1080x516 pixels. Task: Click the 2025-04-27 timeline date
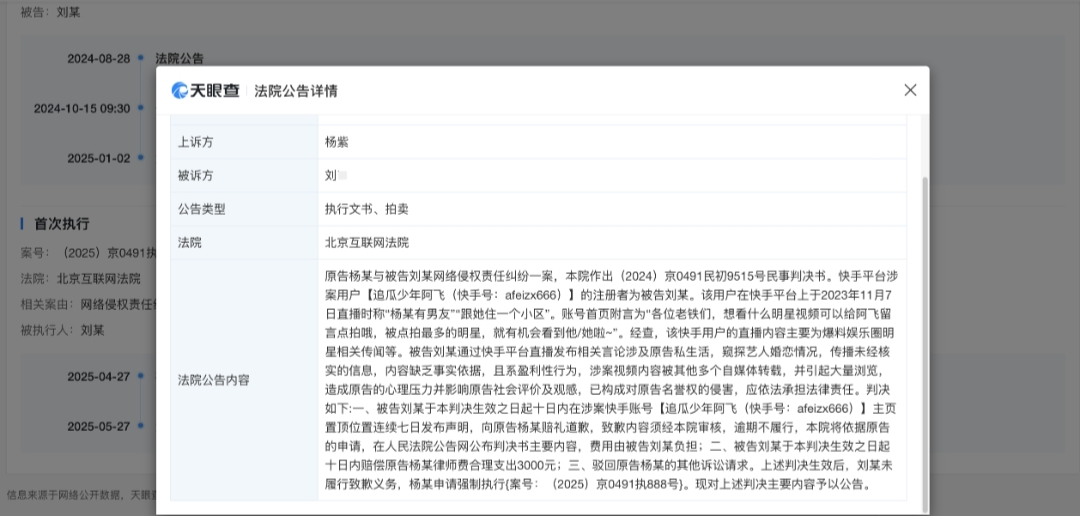click(x=98, y=377)
